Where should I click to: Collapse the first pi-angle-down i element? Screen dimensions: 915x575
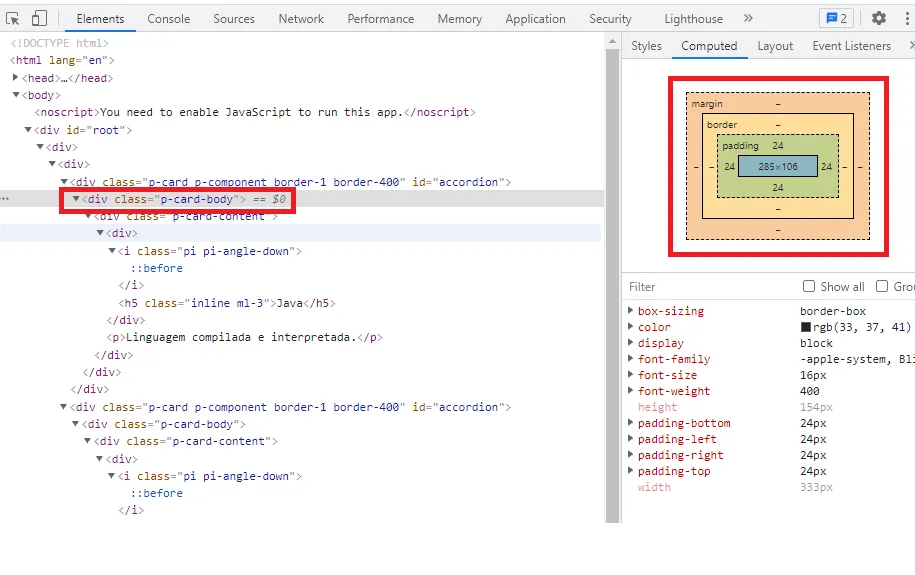(x=112, y=250)
